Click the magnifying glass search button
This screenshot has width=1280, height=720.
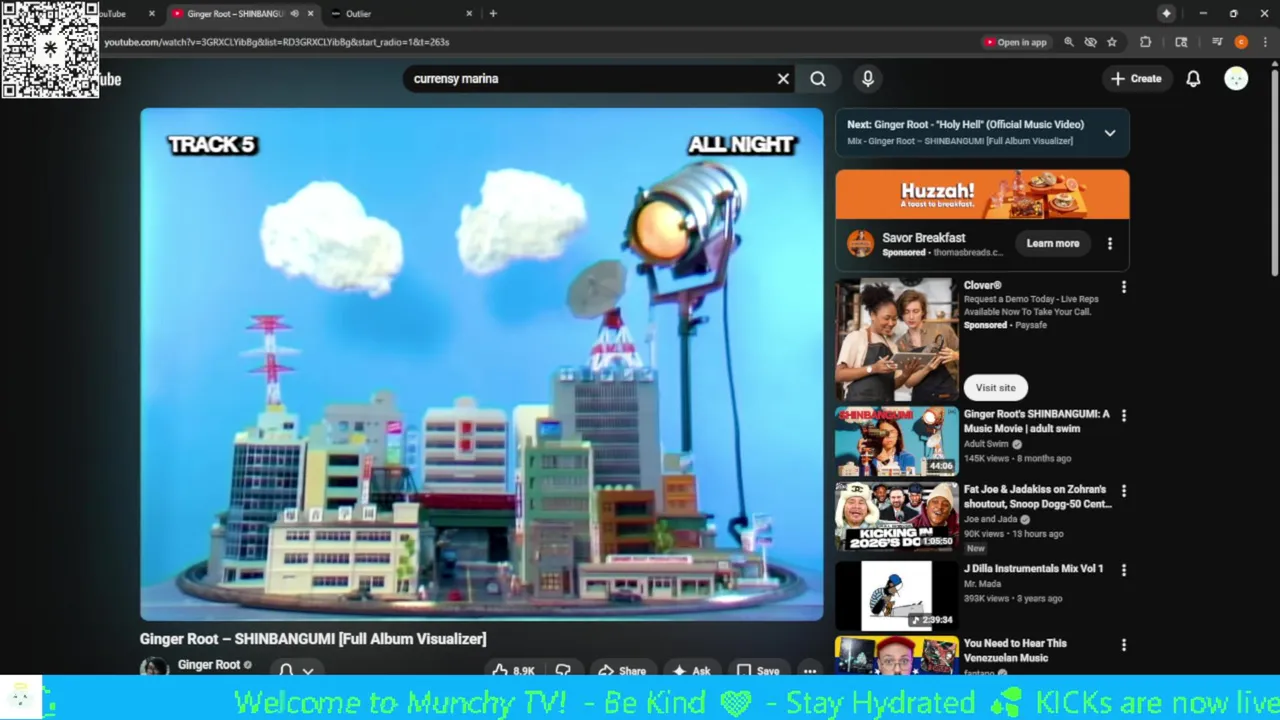click(x=818, y=79)
